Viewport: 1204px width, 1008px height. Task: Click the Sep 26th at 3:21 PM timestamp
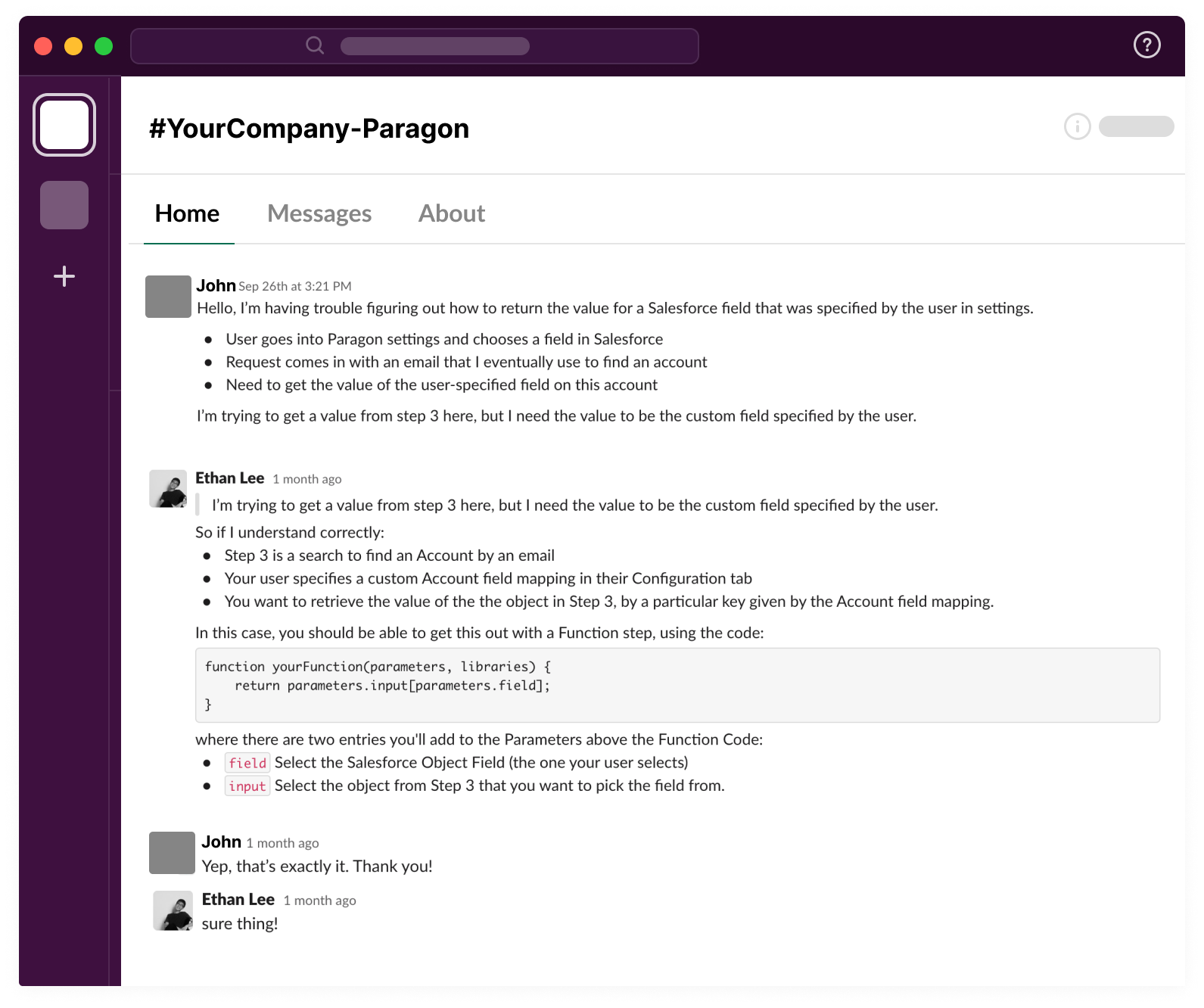(x=295, y=286)
